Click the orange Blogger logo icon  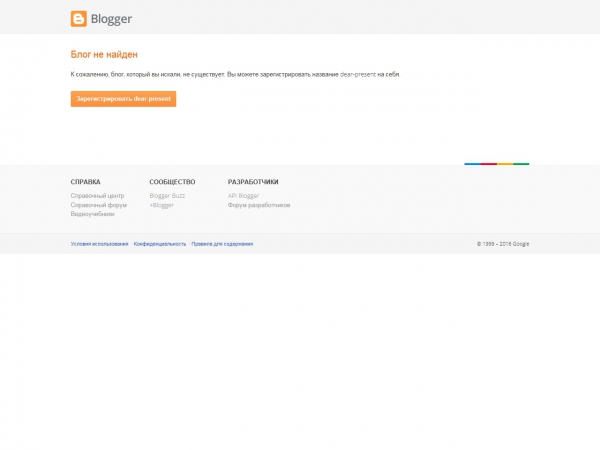click(78, 19)
